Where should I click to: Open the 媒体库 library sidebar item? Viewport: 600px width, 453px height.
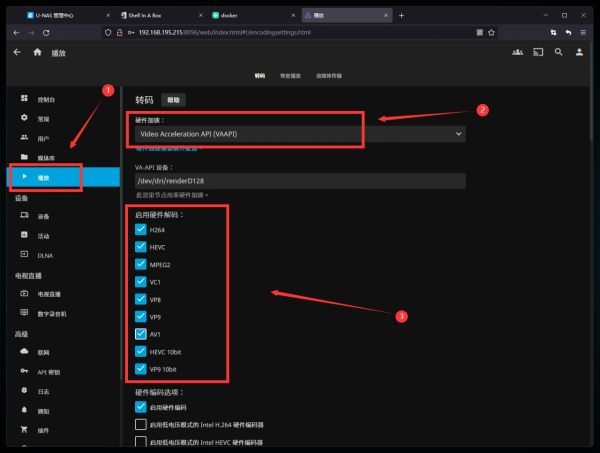tap(48, 157)
